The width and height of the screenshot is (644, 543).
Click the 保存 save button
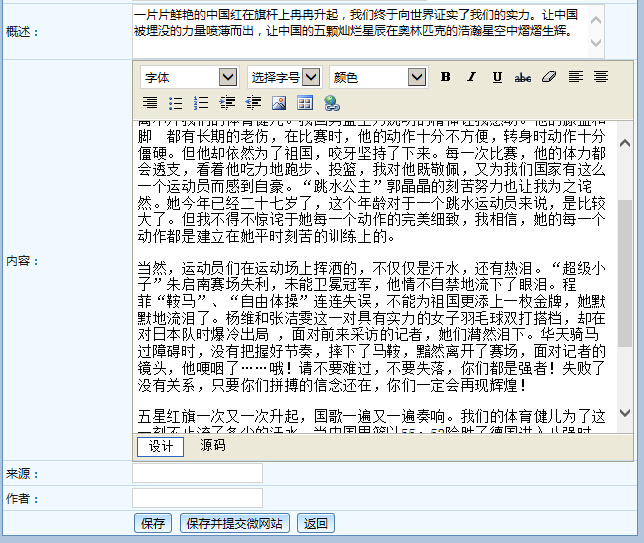pyautogui.click(x=153, y=523)
